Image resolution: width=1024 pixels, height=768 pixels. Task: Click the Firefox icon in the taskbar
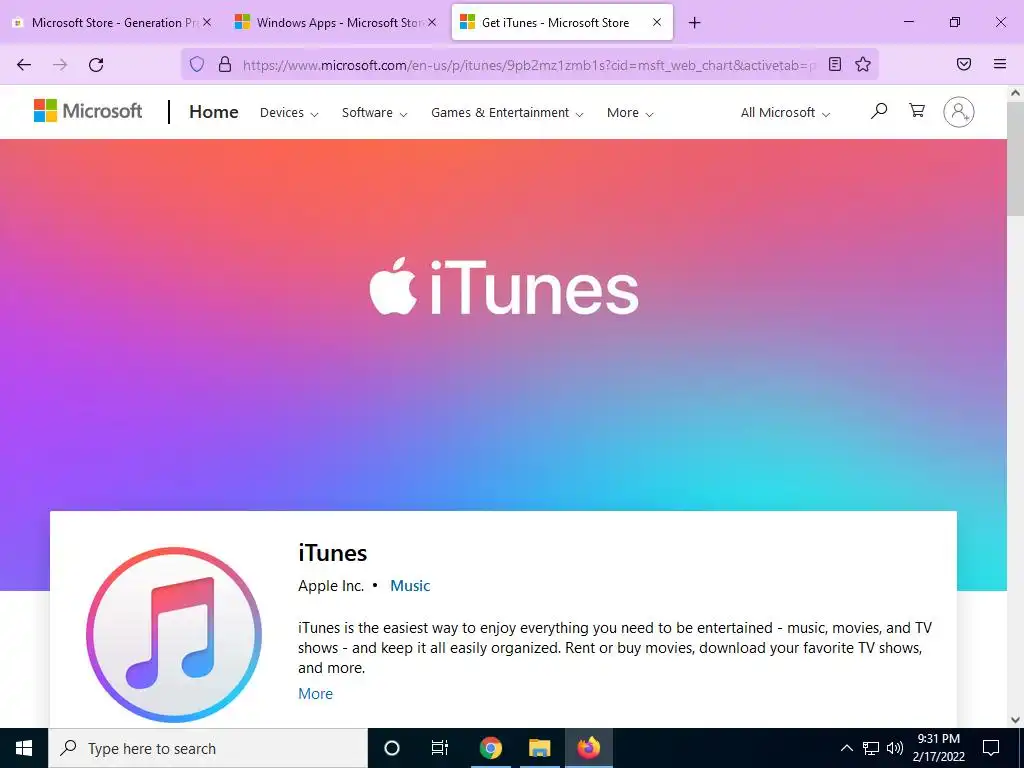point(588,748)
